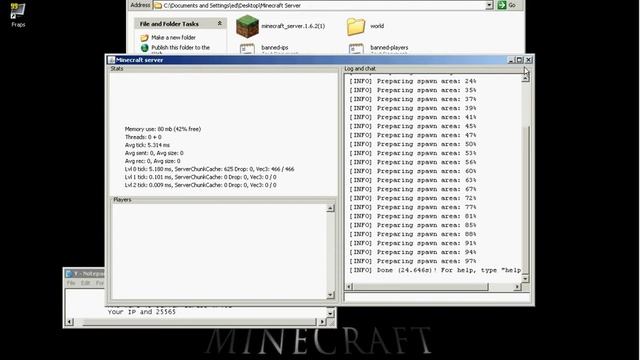Click the folder icon in the Address bar
The width and height of the screenshot is (640, 360).
(x=158, y=5)
